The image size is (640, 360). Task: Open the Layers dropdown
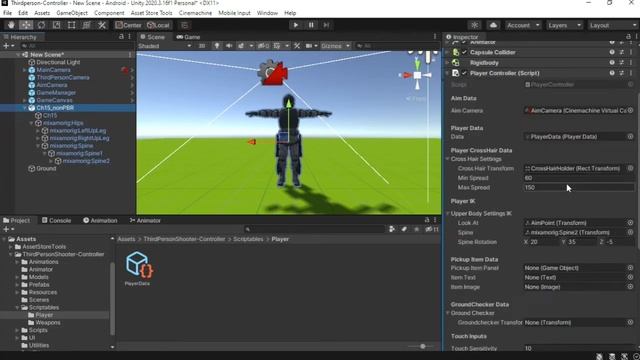(x=564, y=25)
